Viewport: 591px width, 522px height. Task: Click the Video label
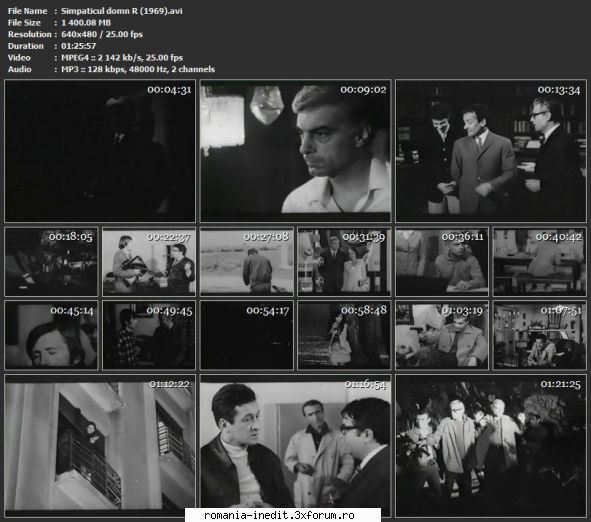tap(19, 58)
